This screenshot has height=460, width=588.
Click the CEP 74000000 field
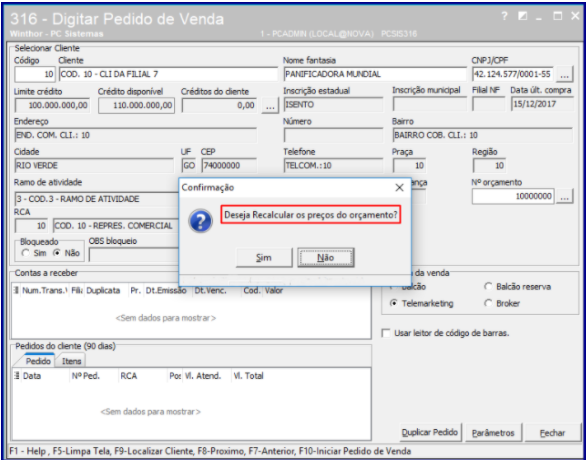coord(229,165)
